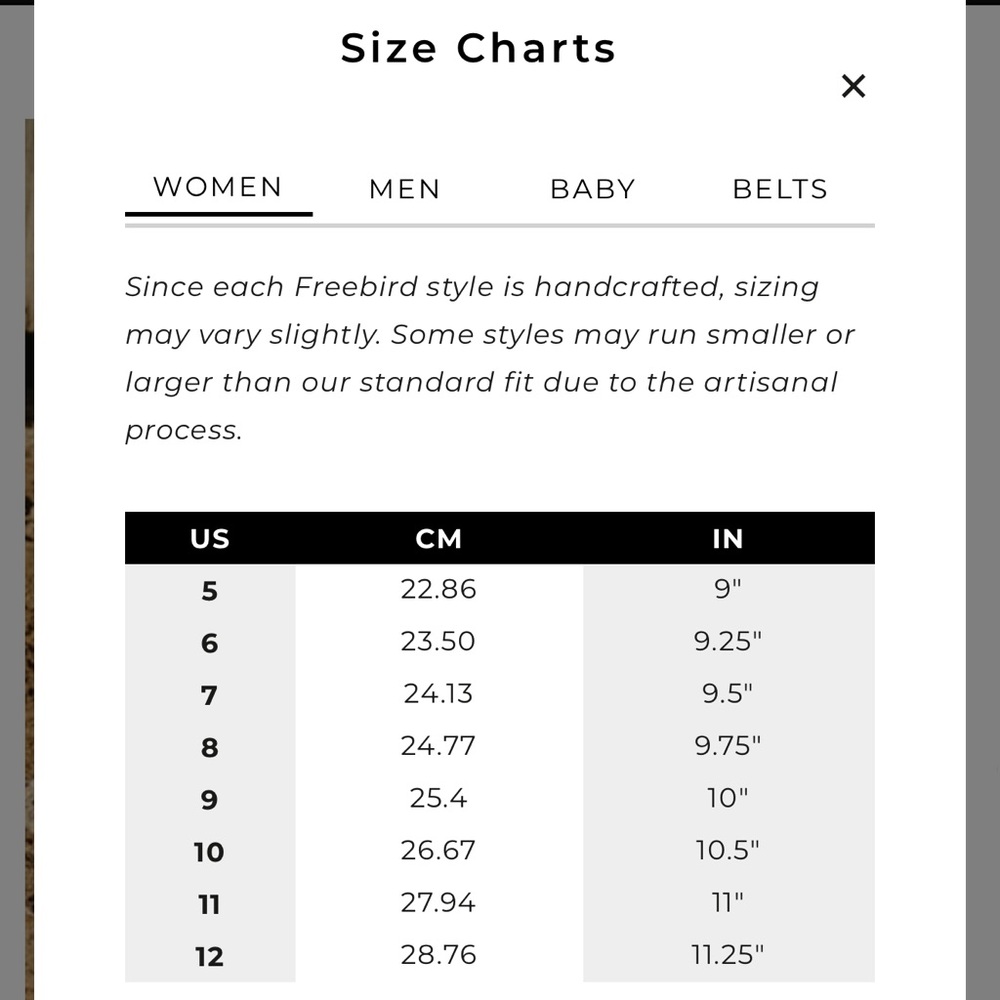This screenshot has width=1000, height=1000.
Task: Click the 28.76 cm value
Action: pyautogui.click(x=438, y=955)
